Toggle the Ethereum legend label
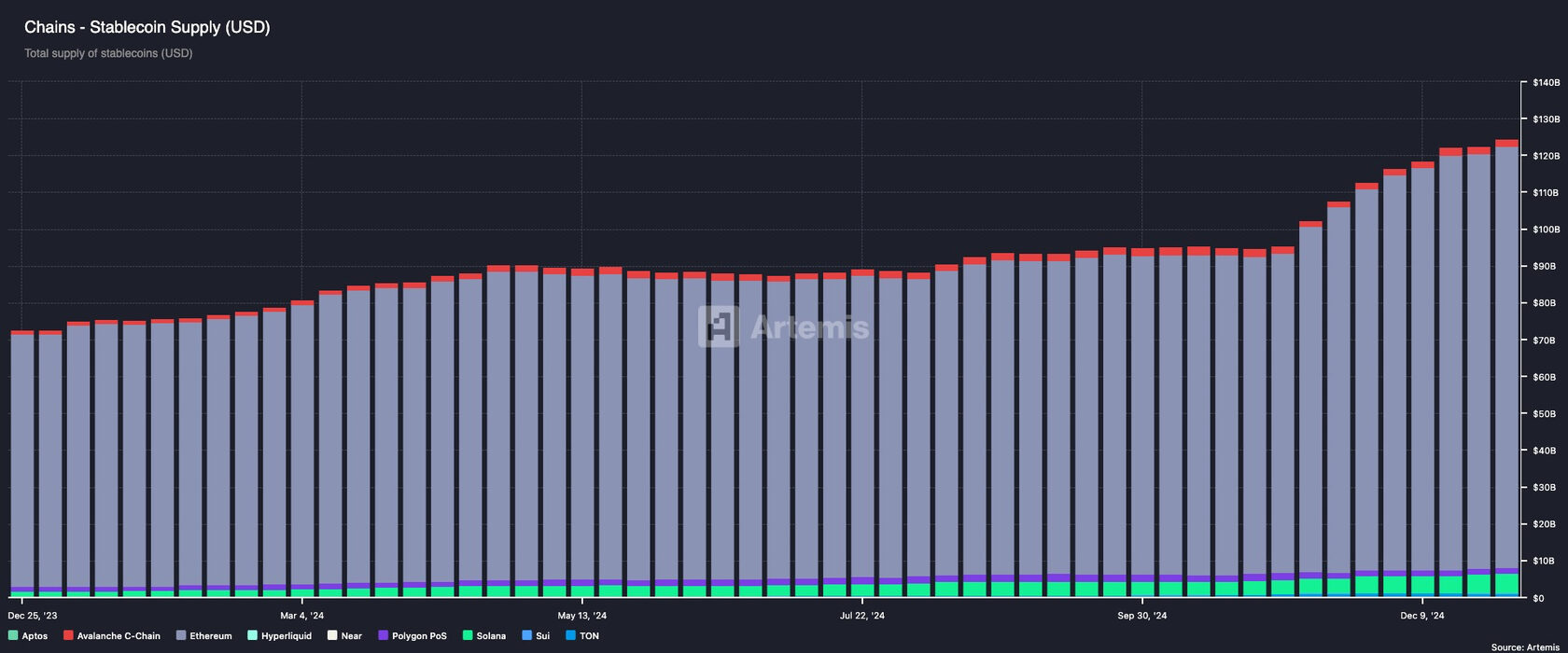 [x=211, y=636]
